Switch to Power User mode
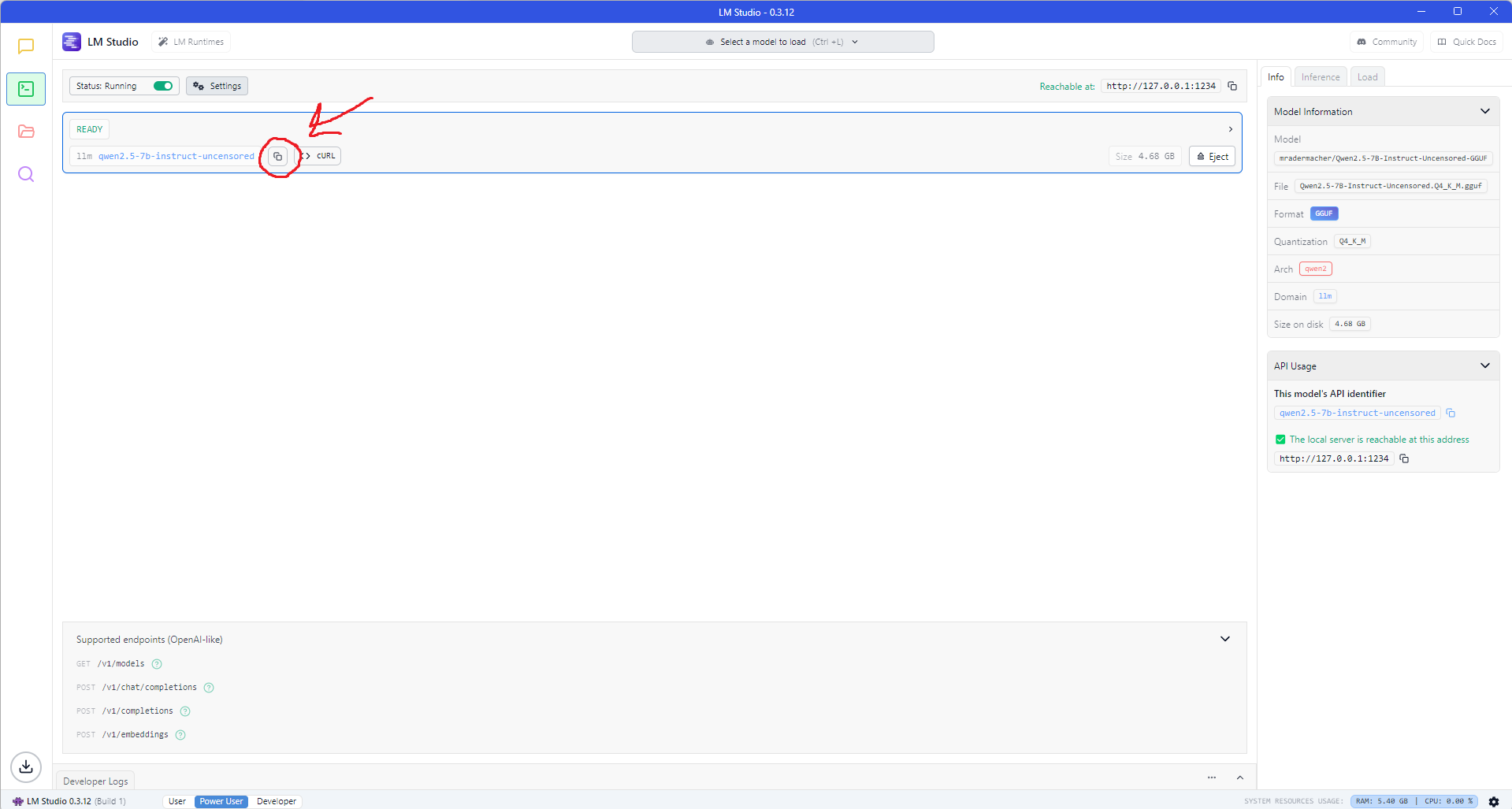Image resolution: width=1512 pixels, height=809 pixels. pos(221,801)
